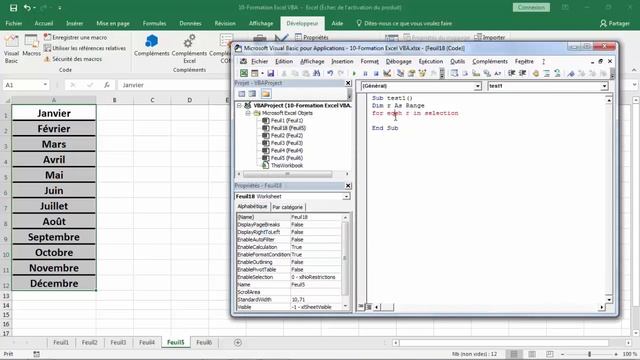Select the Feuil1 sheet tab
This screenshot has width=640, height=360.
(61, 342)
